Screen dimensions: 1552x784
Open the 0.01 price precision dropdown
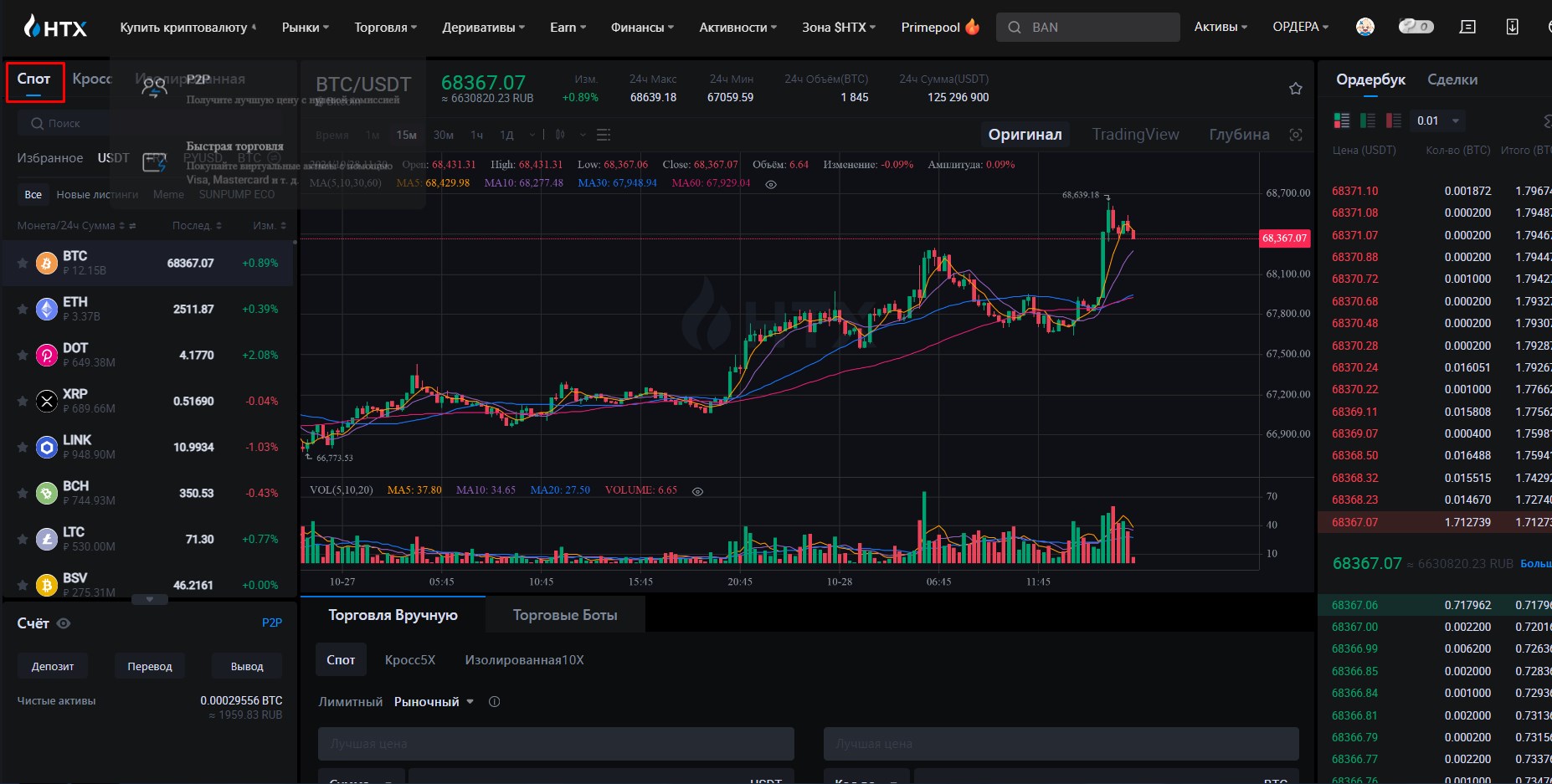[1438, 120]
